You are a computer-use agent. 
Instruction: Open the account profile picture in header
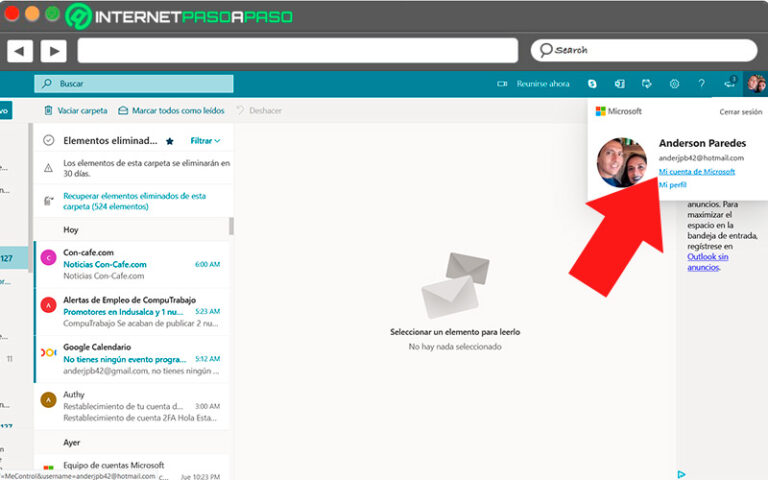pyautogui.click(x=755, y=84)
